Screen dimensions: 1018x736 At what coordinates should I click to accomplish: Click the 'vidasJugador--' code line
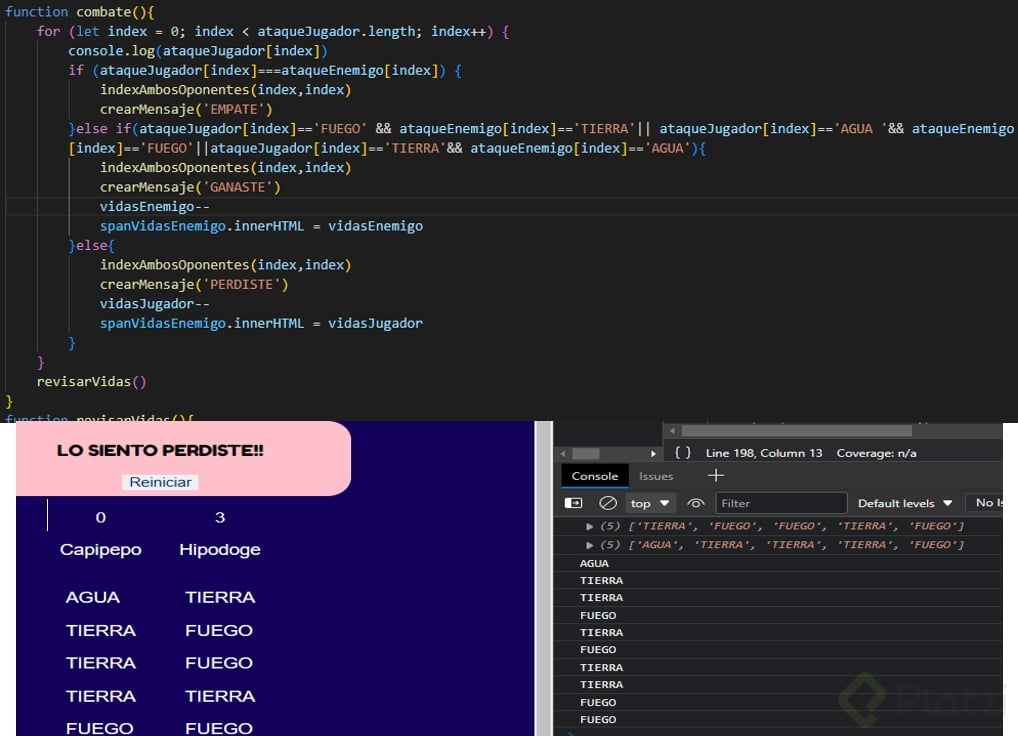click(155, 304)
